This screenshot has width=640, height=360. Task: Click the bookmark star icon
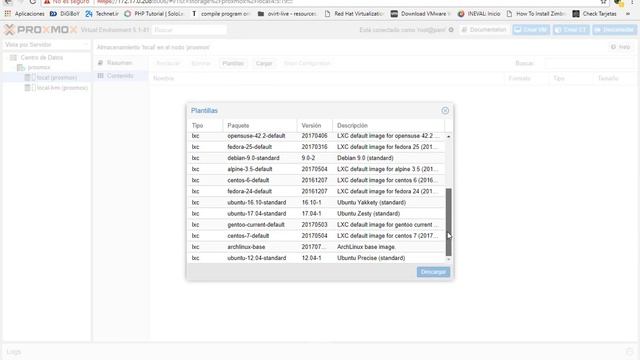tap(603, 2)
